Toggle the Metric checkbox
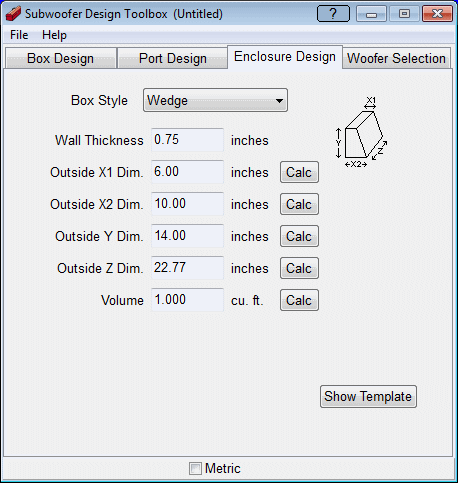This screenshot has height=483, width=458. pyautogui.click(x=195, y=468)
